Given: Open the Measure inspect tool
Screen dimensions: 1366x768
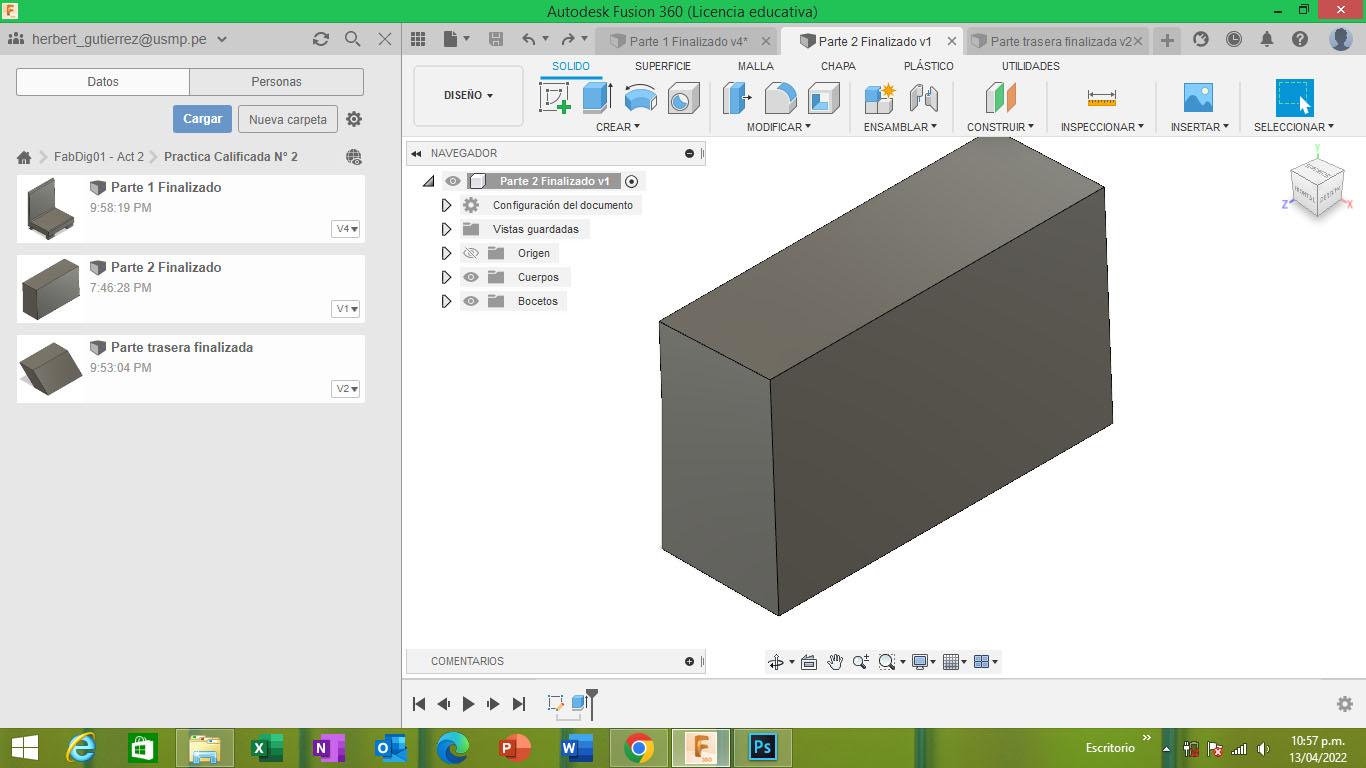Looking at the screenshot, I should tap(1101, 98).
